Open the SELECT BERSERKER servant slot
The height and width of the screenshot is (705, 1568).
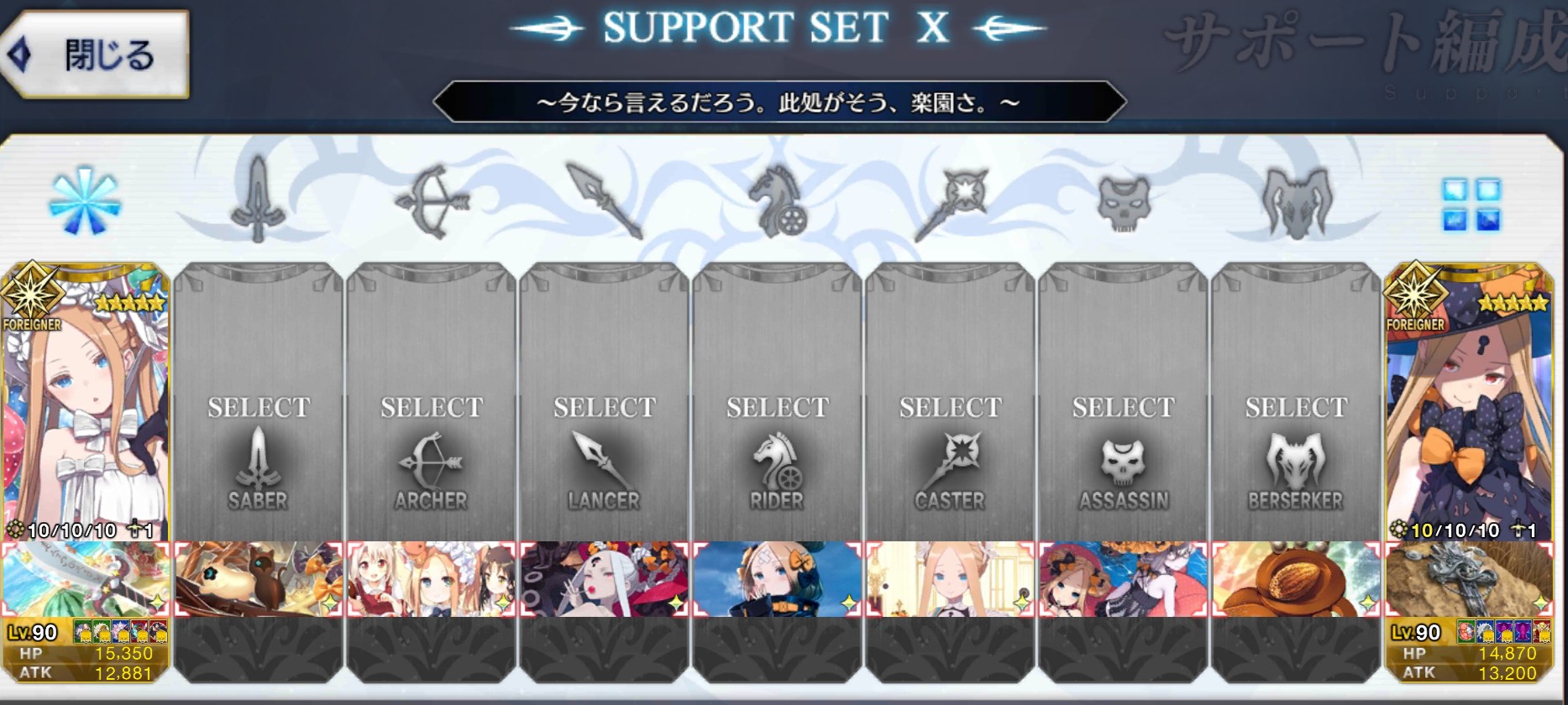[1297, 402]
